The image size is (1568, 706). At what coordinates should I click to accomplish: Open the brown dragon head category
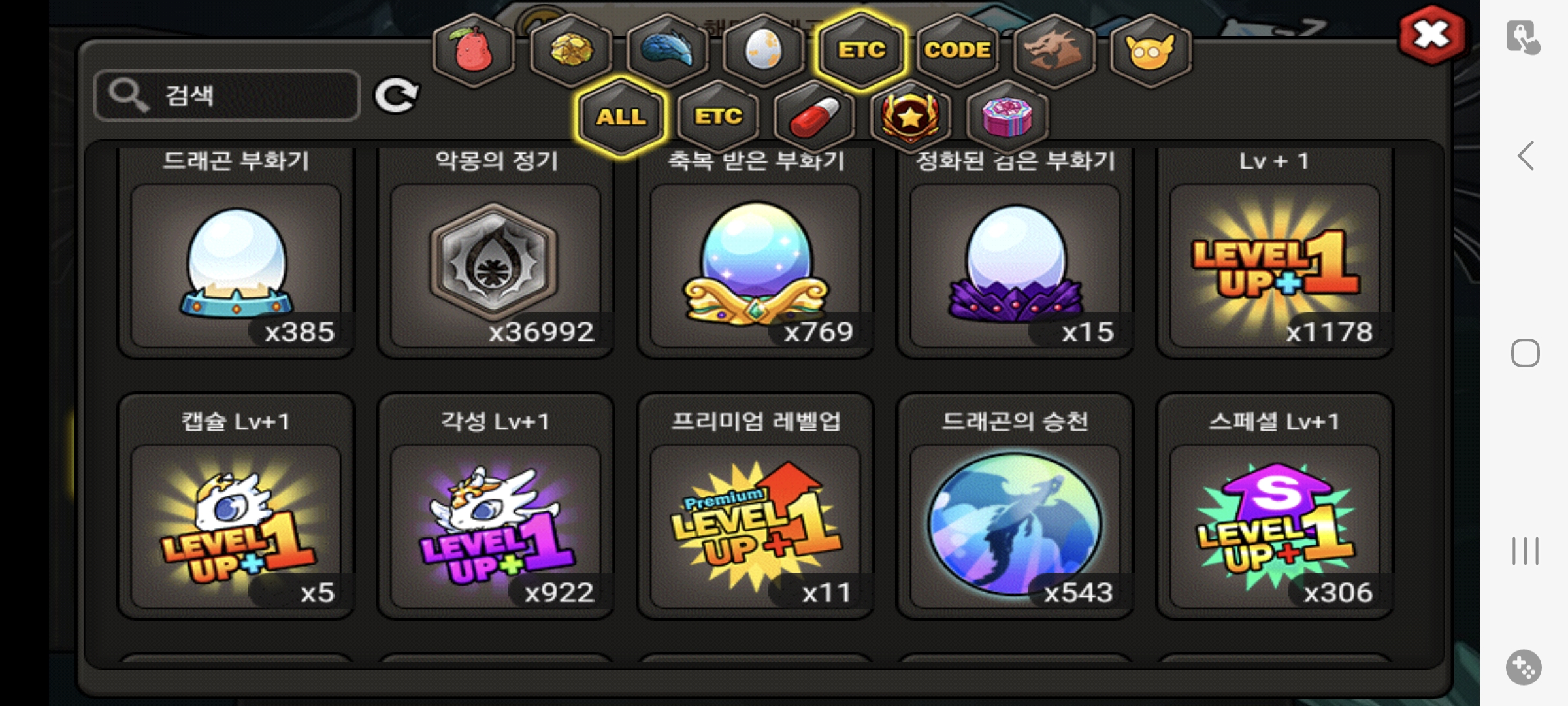[x=1054, y=50]
